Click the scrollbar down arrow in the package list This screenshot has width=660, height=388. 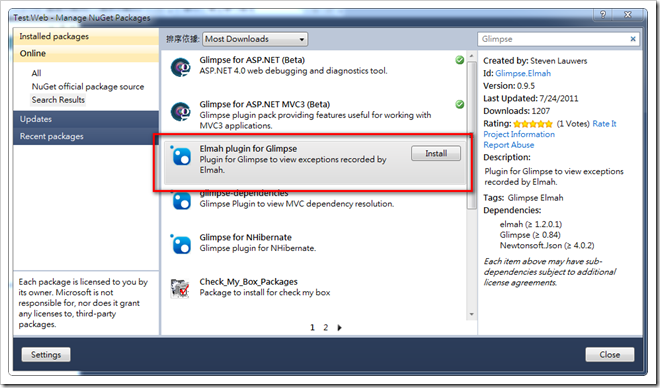point(471,314)
